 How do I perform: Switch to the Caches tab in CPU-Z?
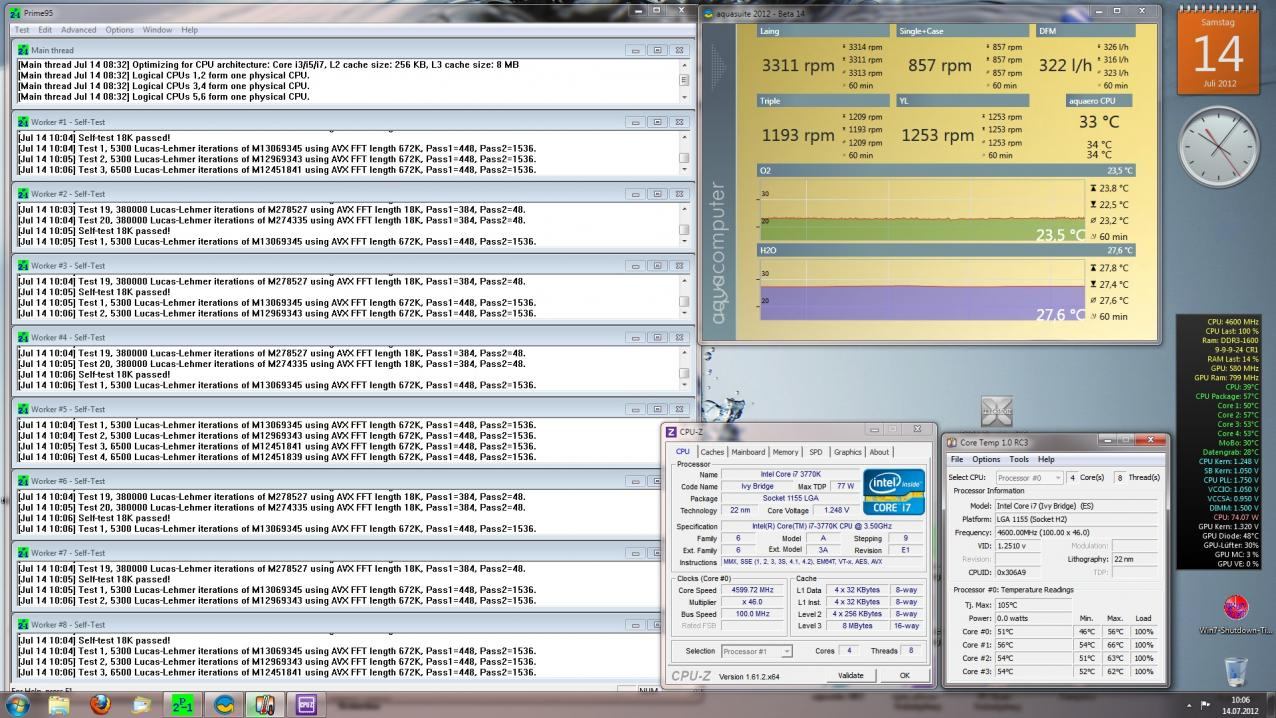click(x=712, y=452)
